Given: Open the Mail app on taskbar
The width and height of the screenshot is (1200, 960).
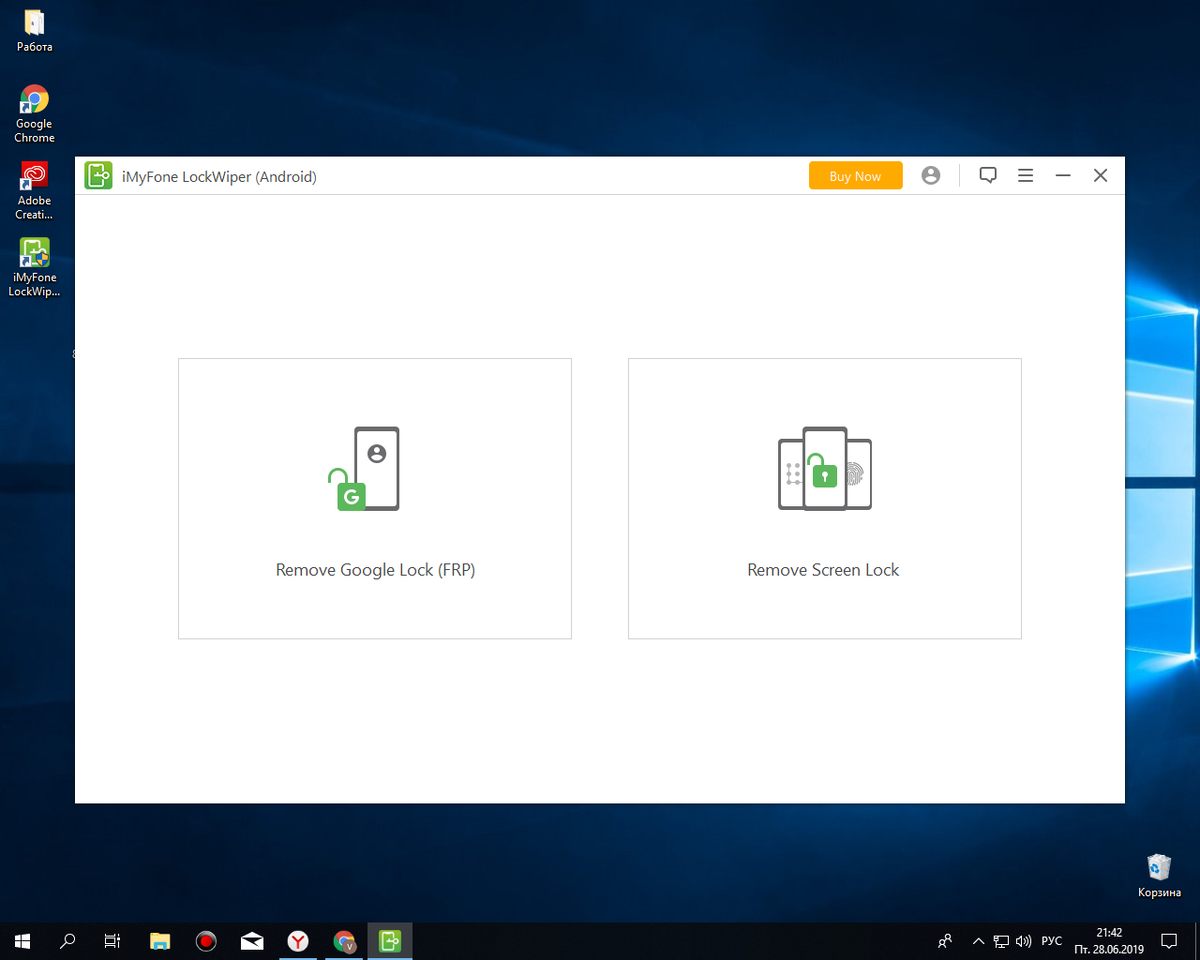Looking at the screenshot, I should coord(252,941).
